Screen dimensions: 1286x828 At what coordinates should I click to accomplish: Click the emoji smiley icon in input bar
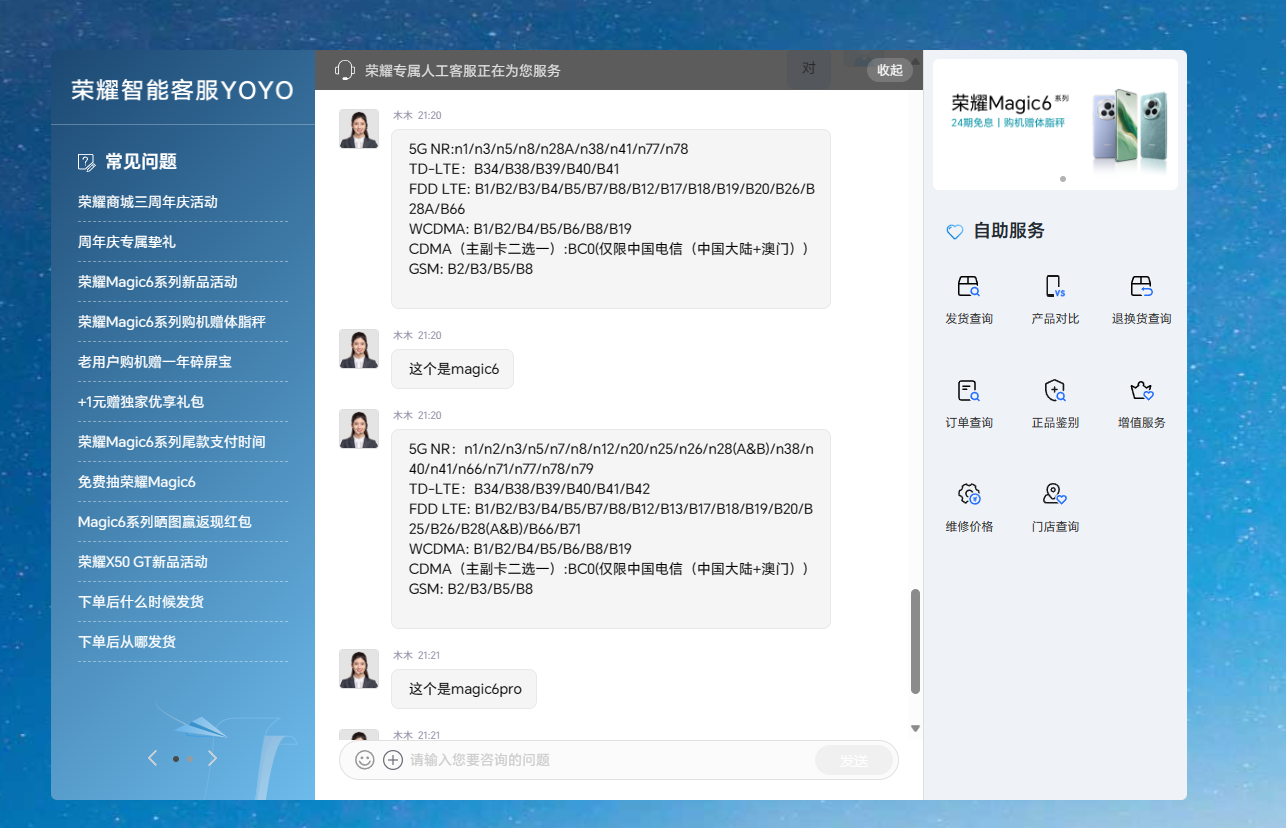365,760
